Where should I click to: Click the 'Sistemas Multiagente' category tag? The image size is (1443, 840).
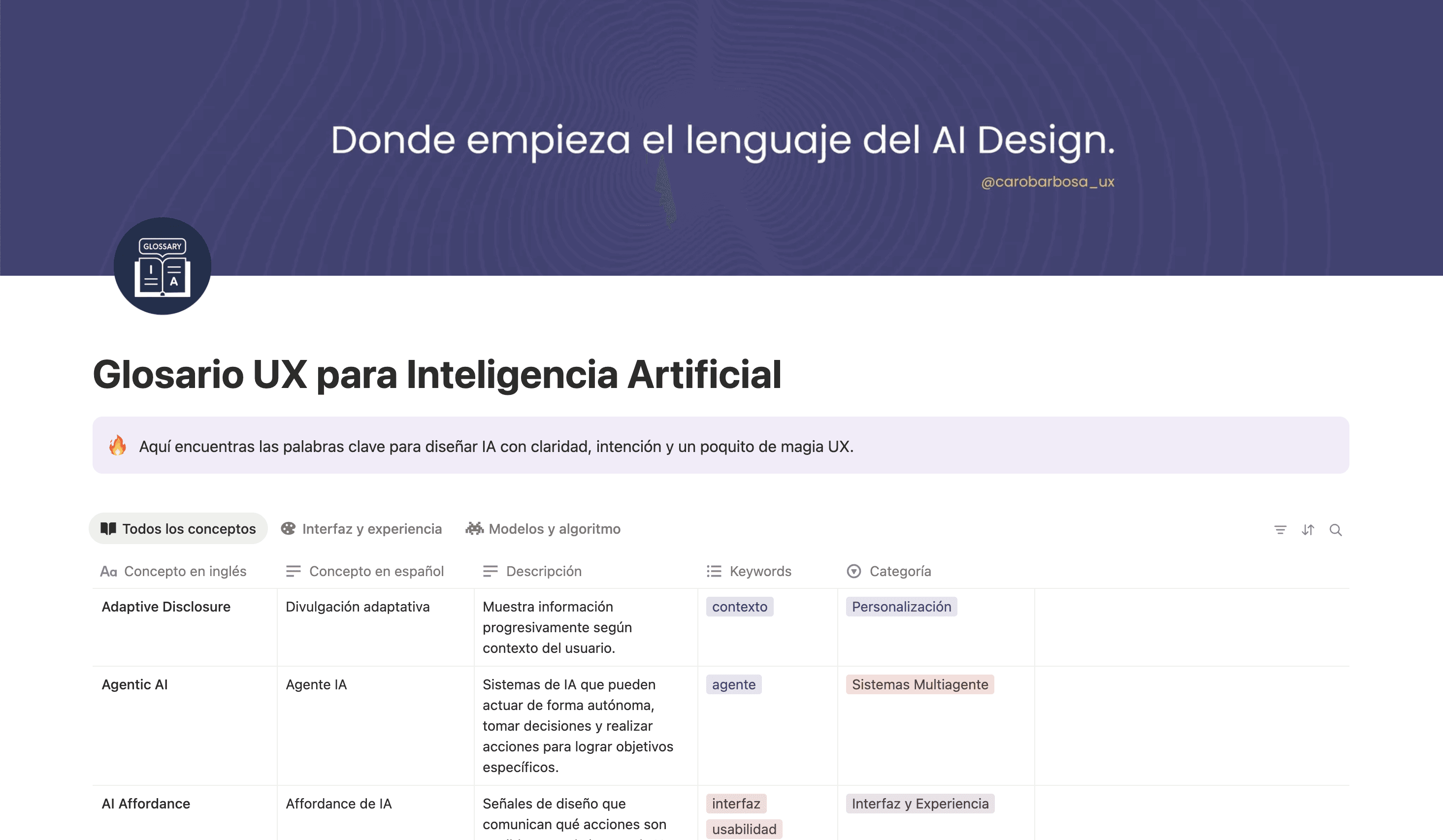[x=919, y=684]
